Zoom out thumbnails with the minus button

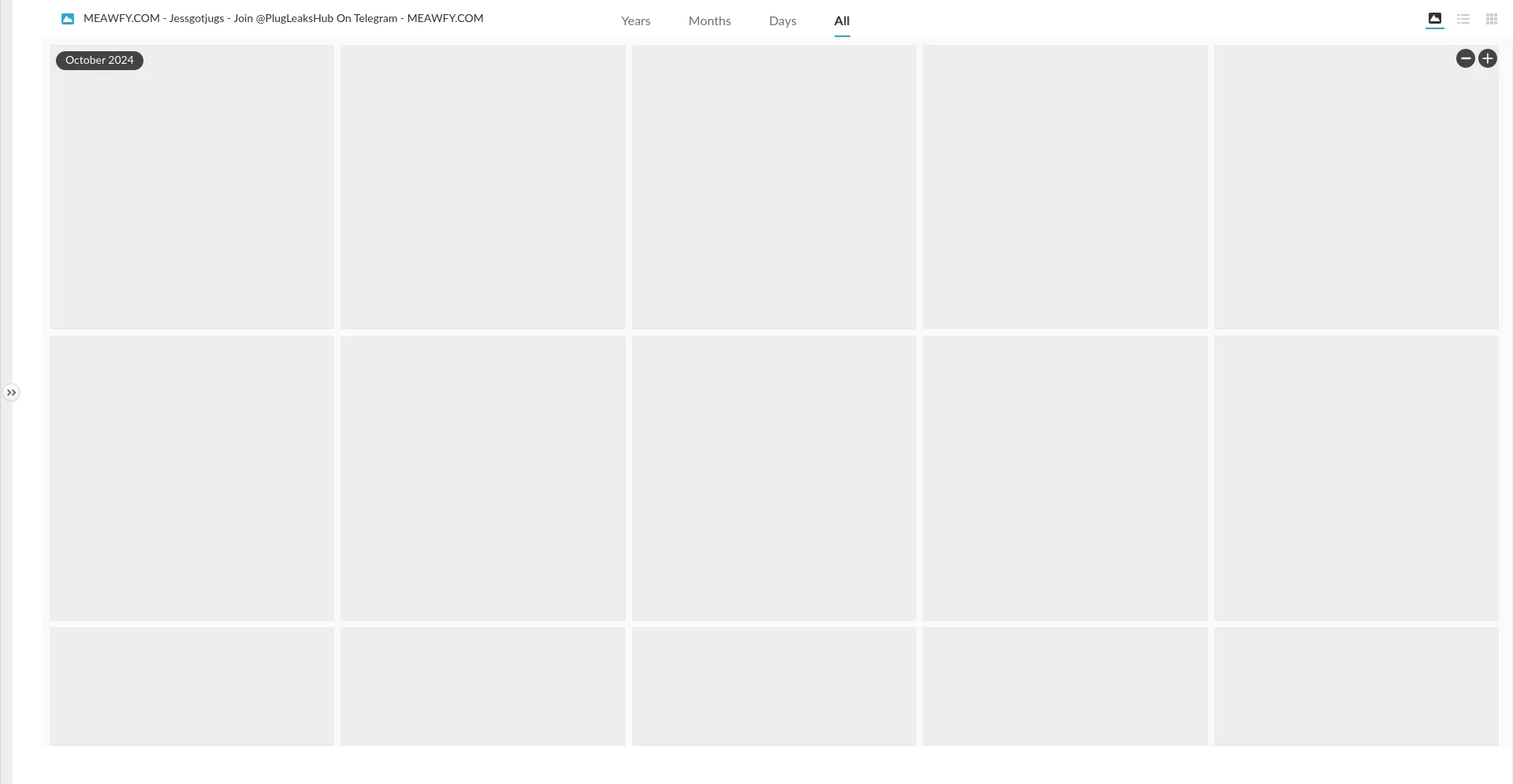[1465, 58]
